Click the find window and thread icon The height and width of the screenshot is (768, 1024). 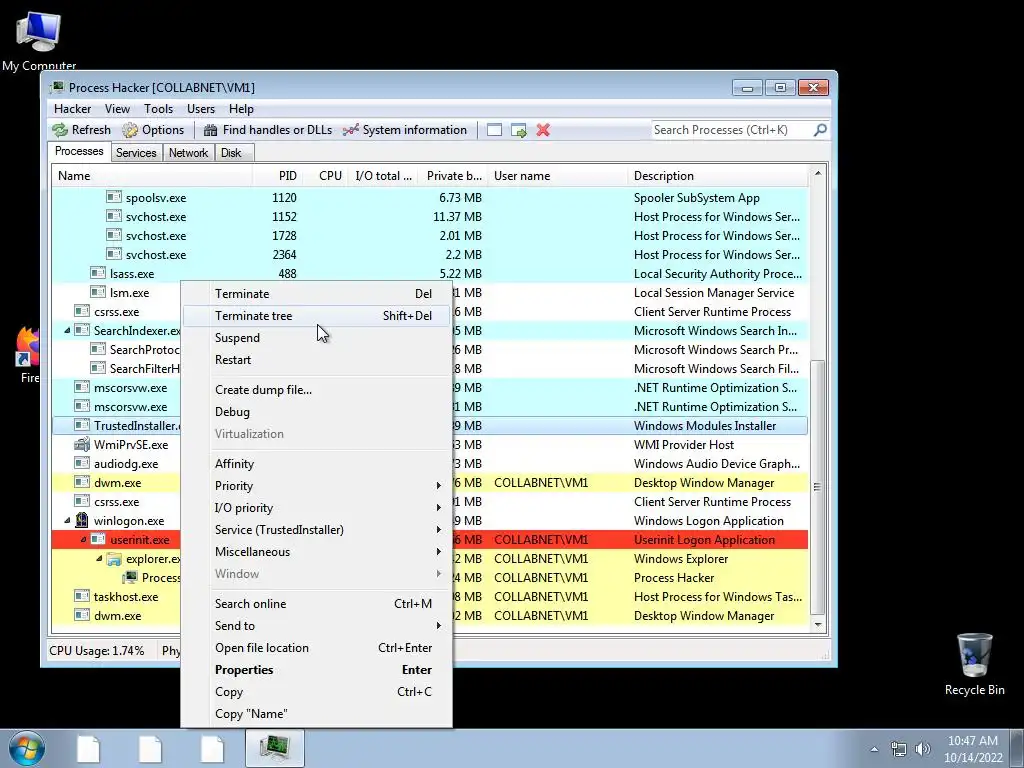[519, 130]
